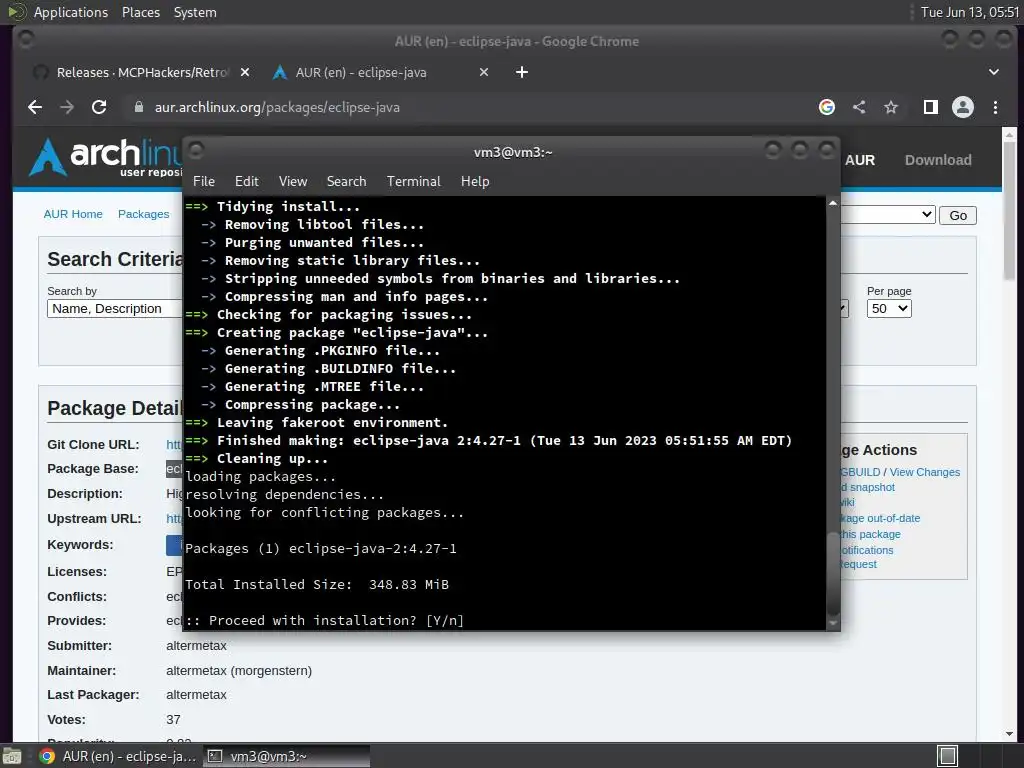Image resolution: width=1024 pixels, height=768 pixels.
Task: Click the address bar URL
Action: (277, 107)
